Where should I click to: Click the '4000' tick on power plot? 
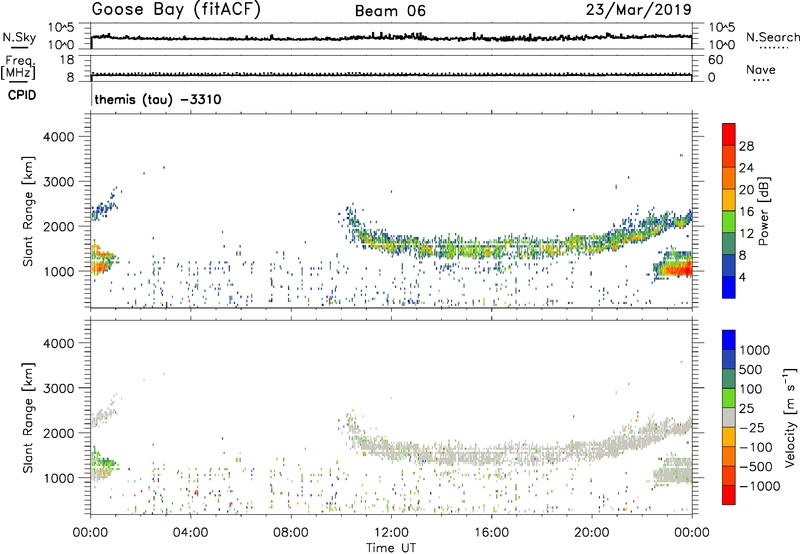pos(58,137)
